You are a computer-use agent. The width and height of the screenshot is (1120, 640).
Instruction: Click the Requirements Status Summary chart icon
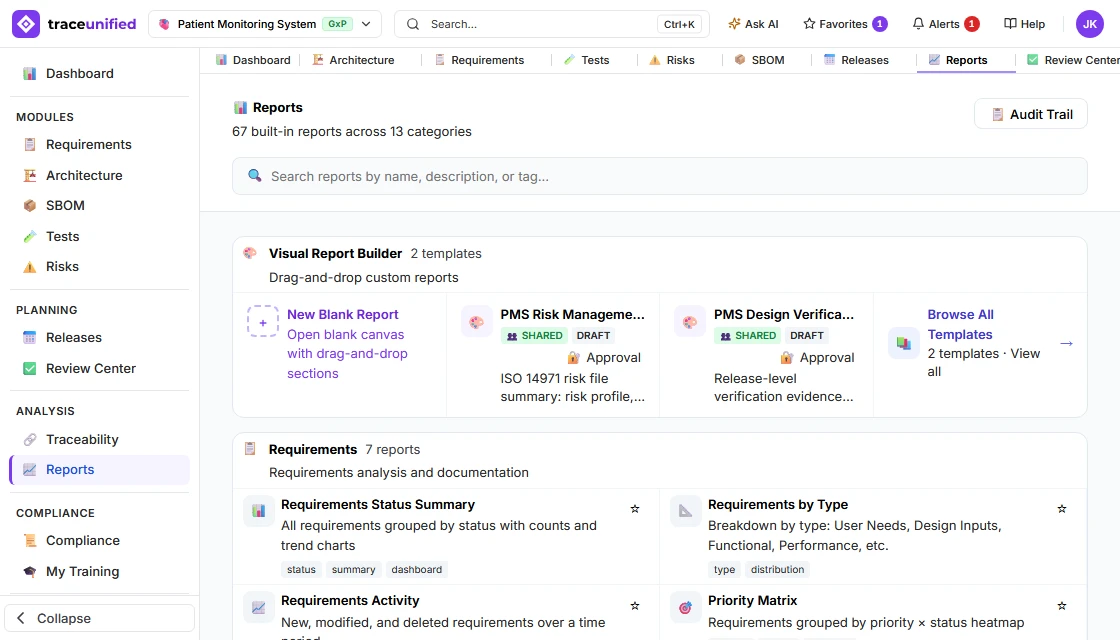[259, 511]
